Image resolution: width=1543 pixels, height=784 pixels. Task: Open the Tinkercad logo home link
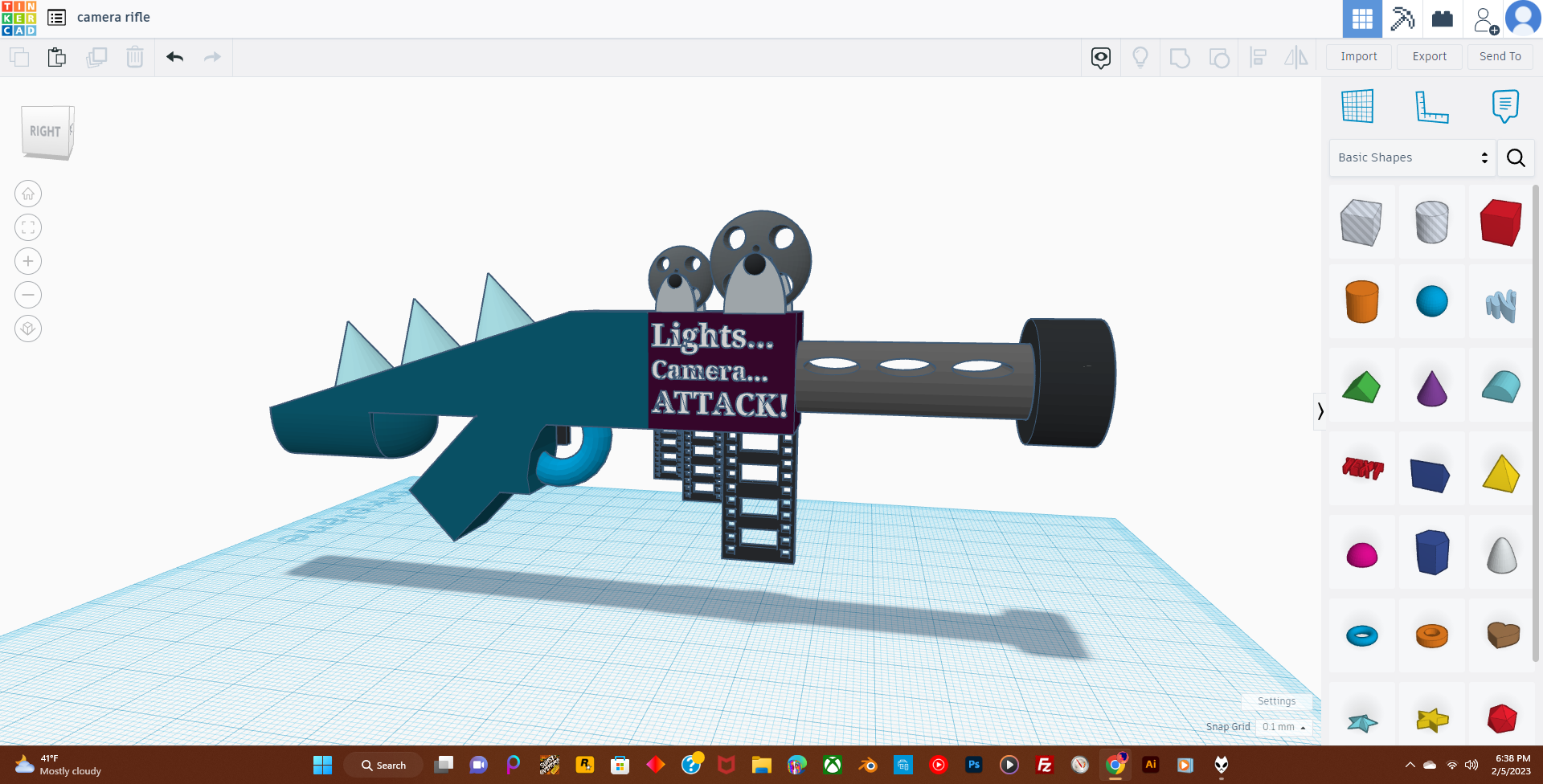coord(18,18)
